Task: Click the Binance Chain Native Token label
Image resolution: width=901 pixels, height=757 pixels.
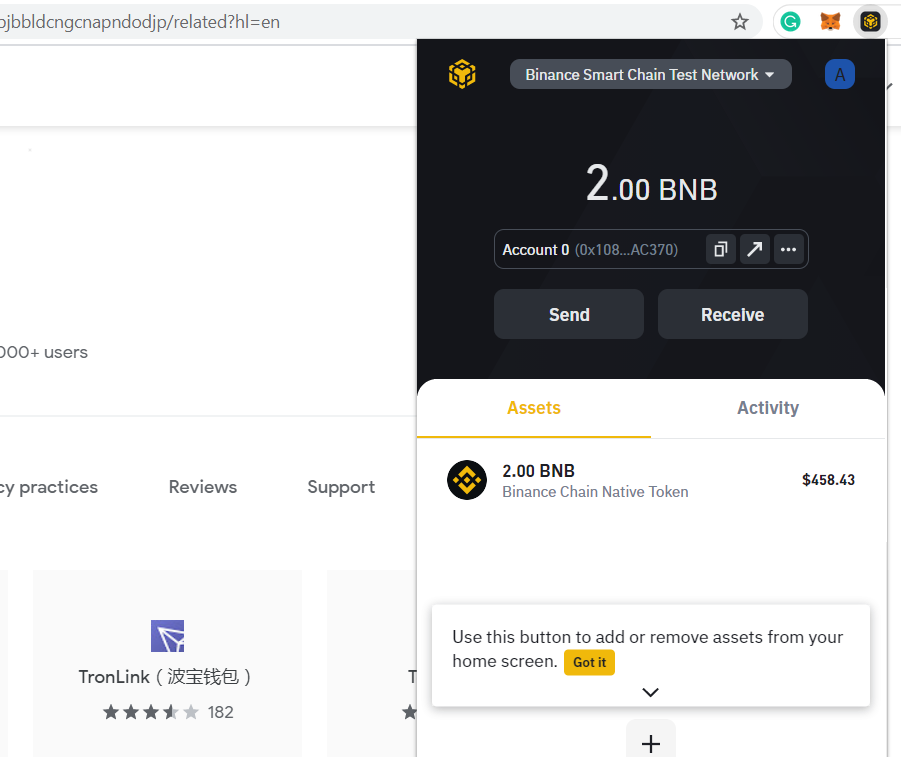Action: (x=595, y=492)
